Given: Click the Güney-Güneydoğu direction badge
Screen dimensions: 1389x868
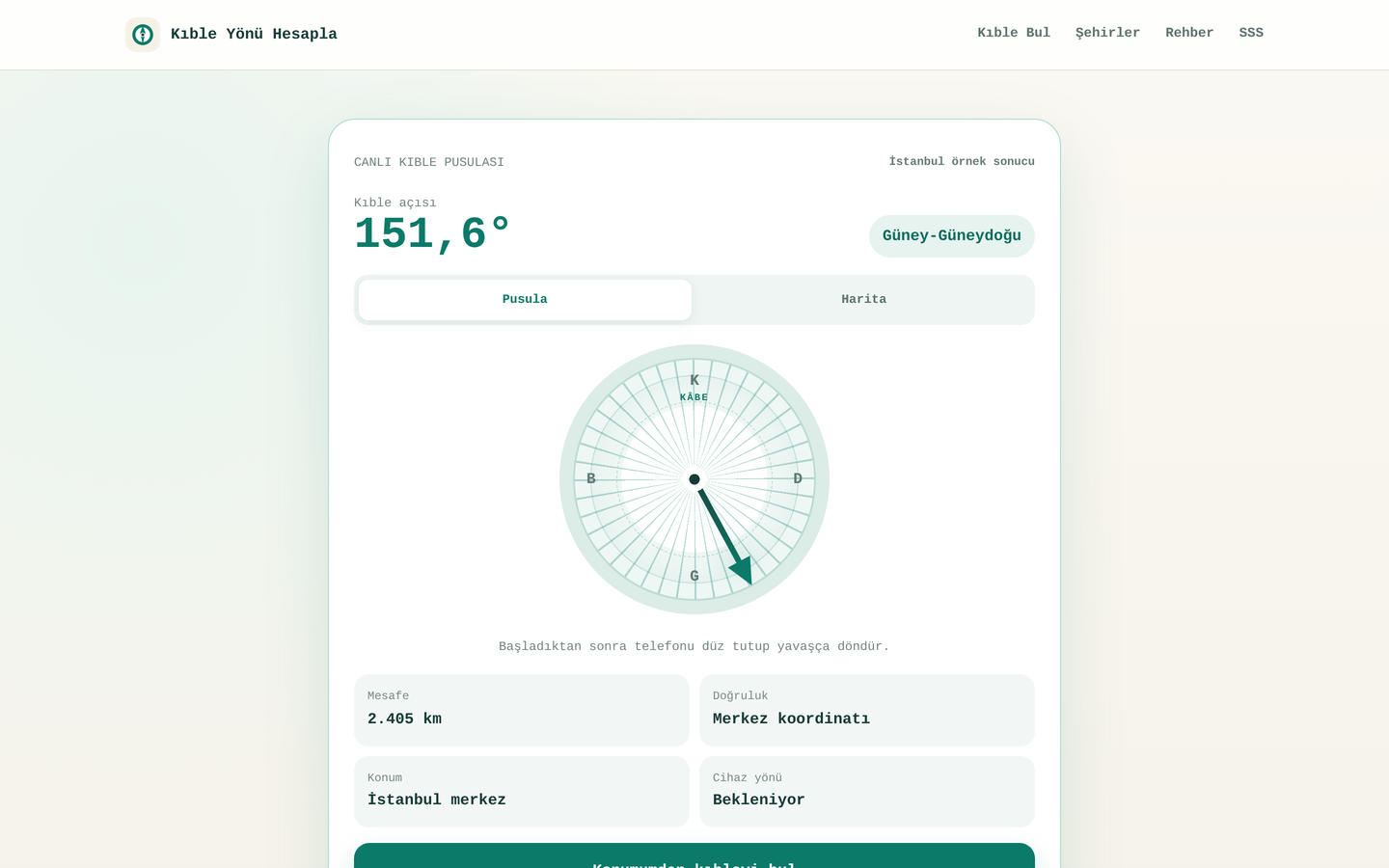Looking at the screenshot, I should tap(952, 236).
